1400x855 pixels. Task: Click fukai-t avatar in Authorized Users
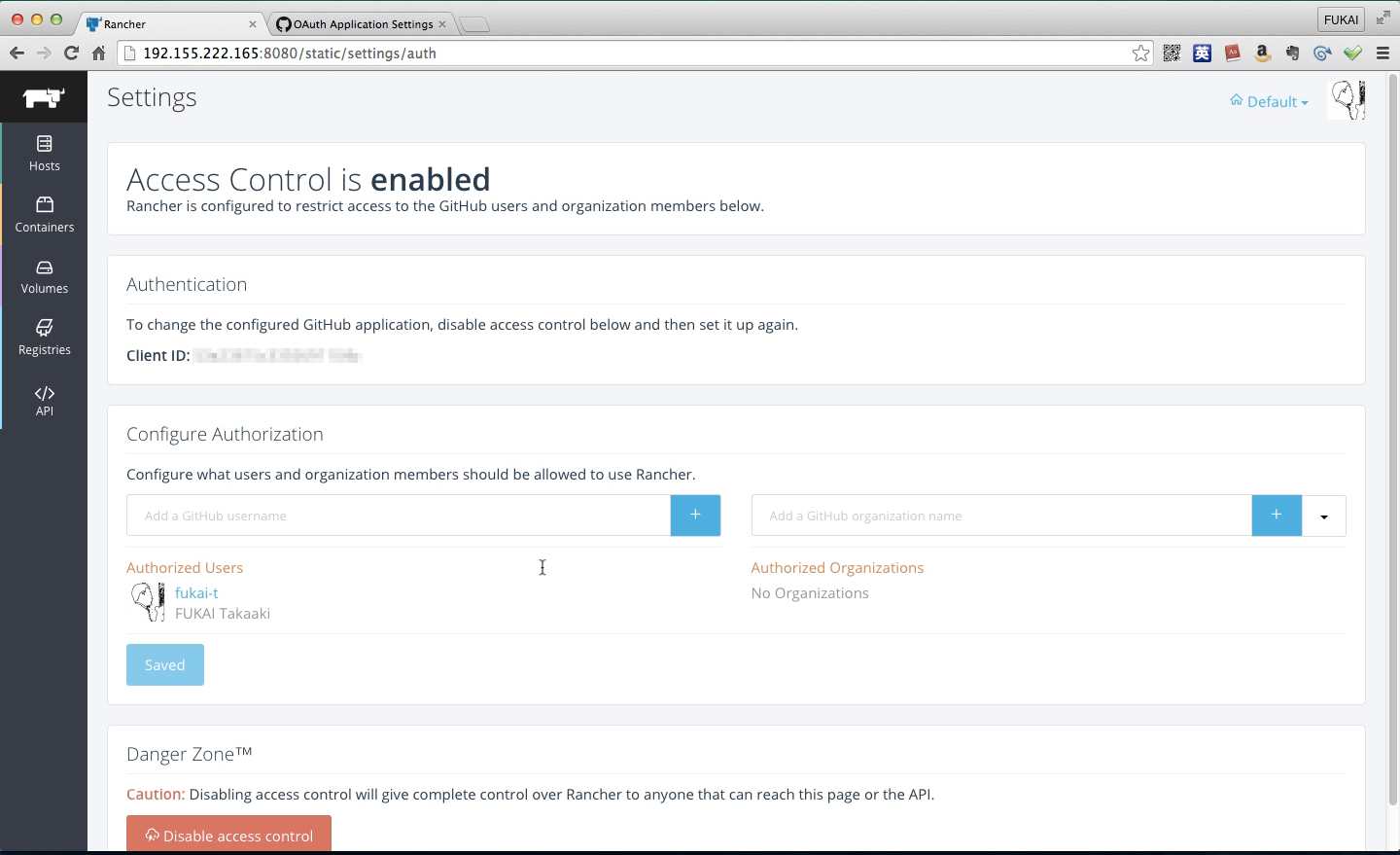coord(148,602)
